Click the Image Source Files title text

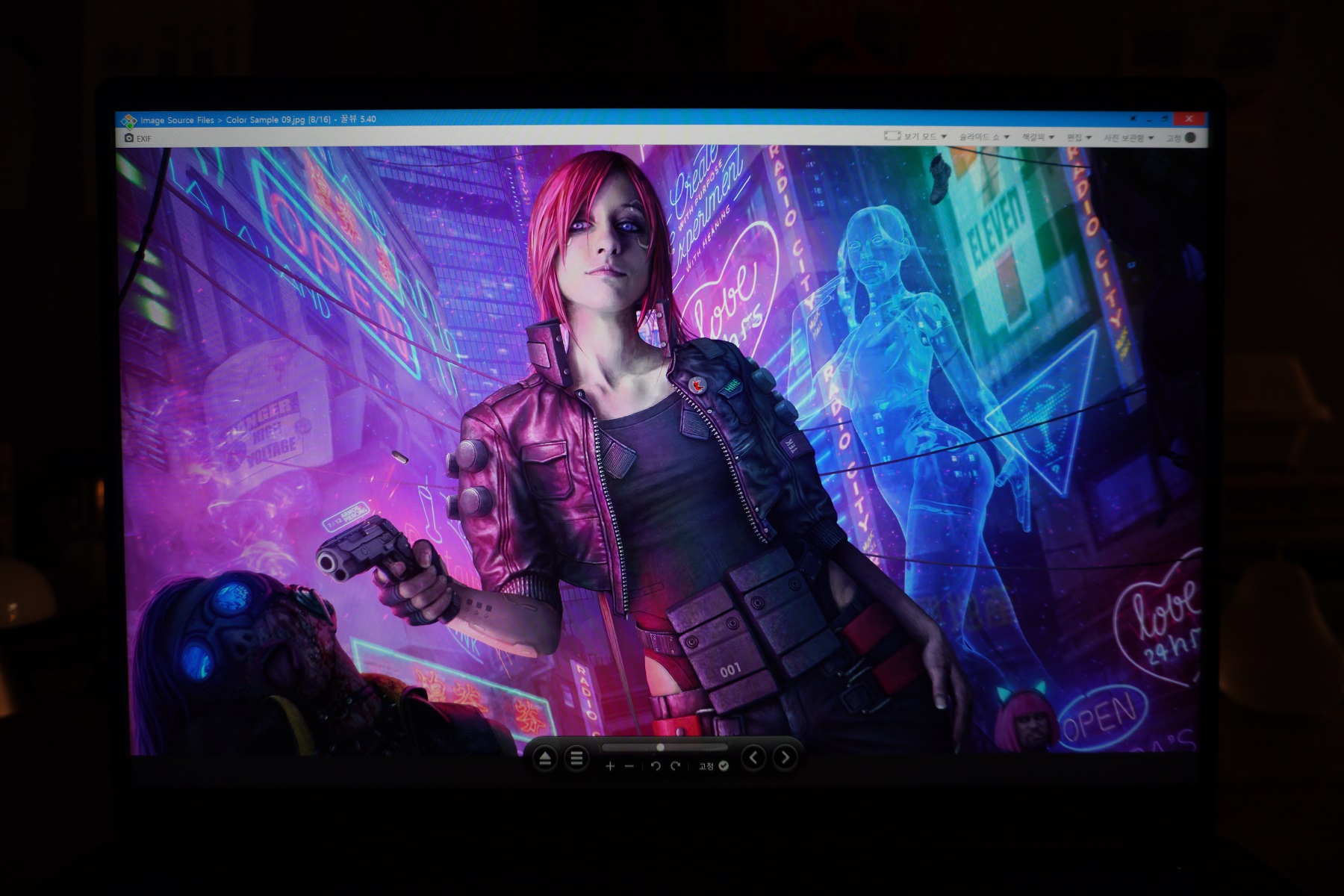coord(177,120)
